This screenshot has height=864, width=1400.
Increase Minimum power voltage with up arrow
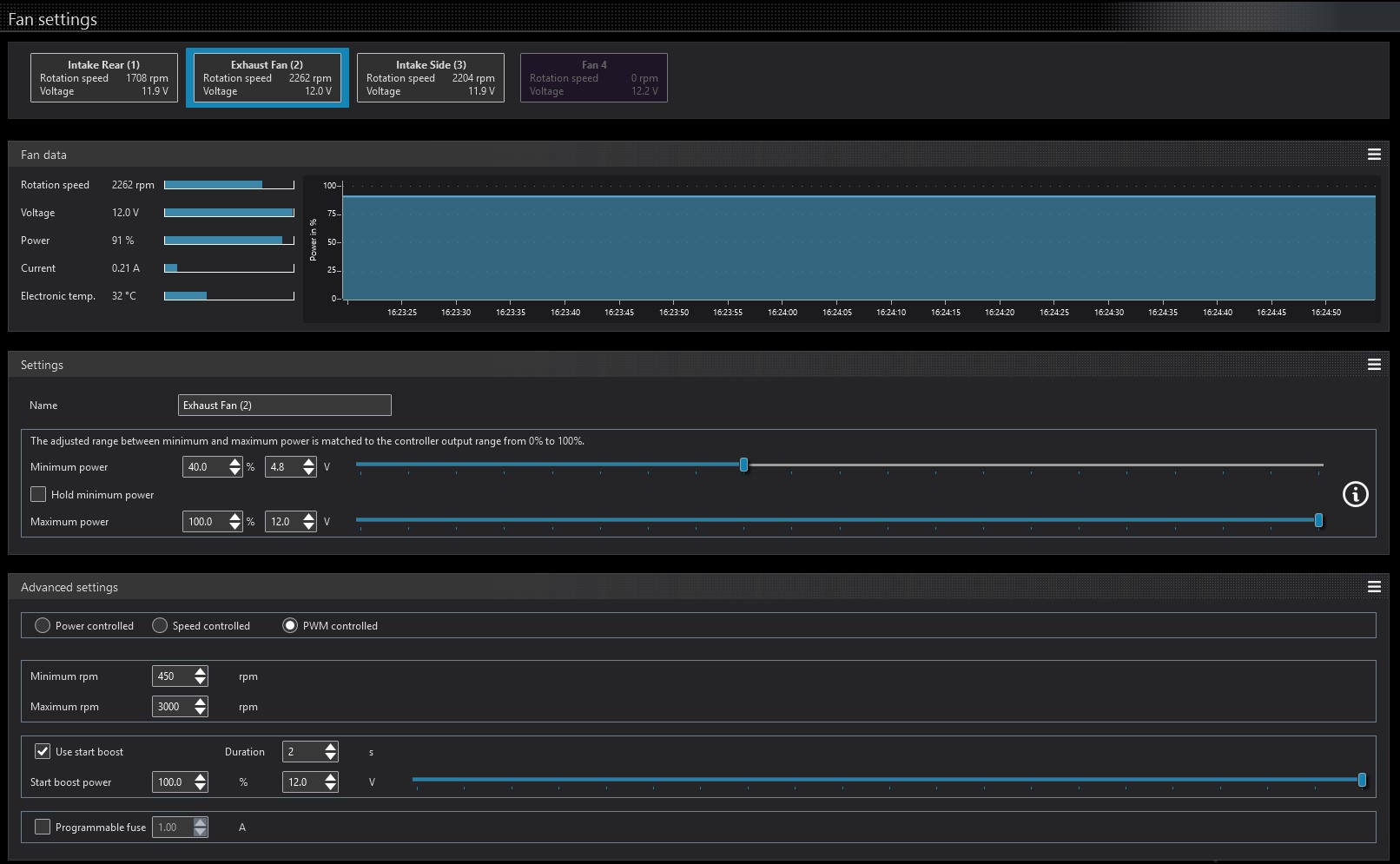[309, 462]
